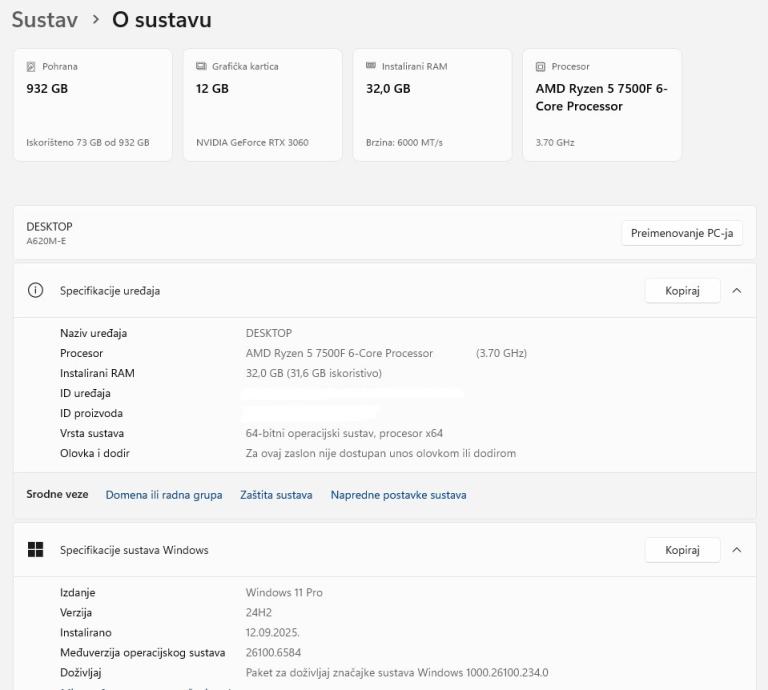The height and width of the screenshot is (690, 768).
Task: Collapse the Specifikacije sustava Windows chevron
Action: 737,550
